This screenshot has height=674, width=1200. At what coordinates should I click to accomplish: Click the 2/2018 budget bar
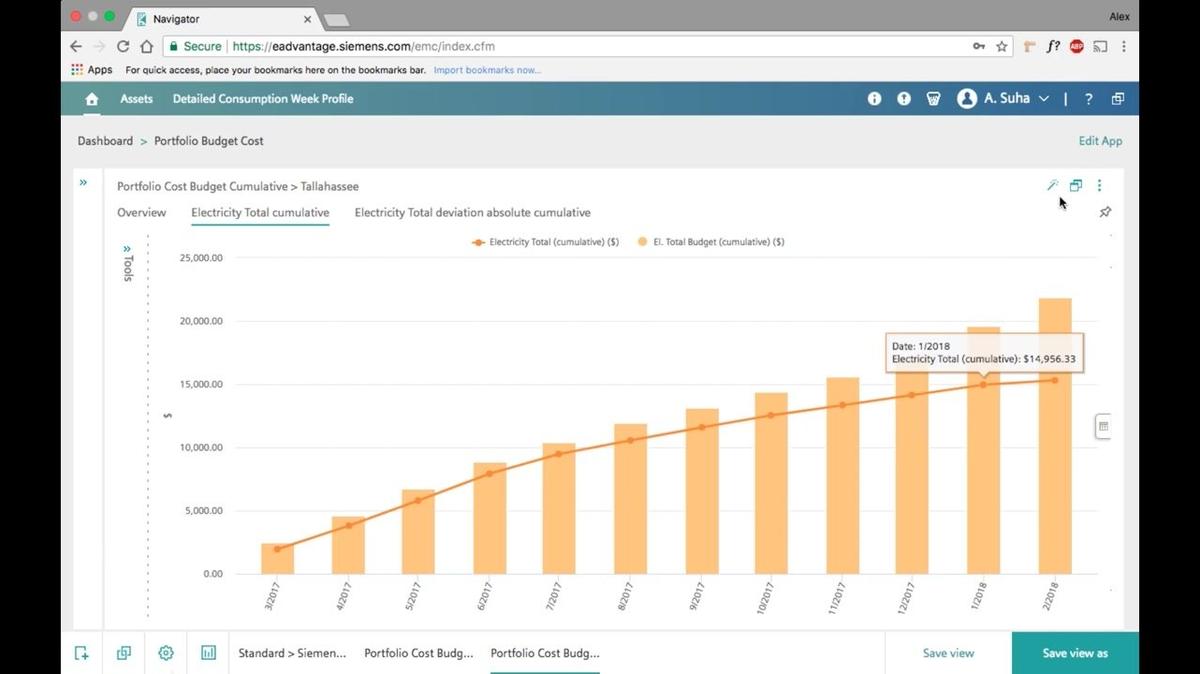pos(1055,436)
